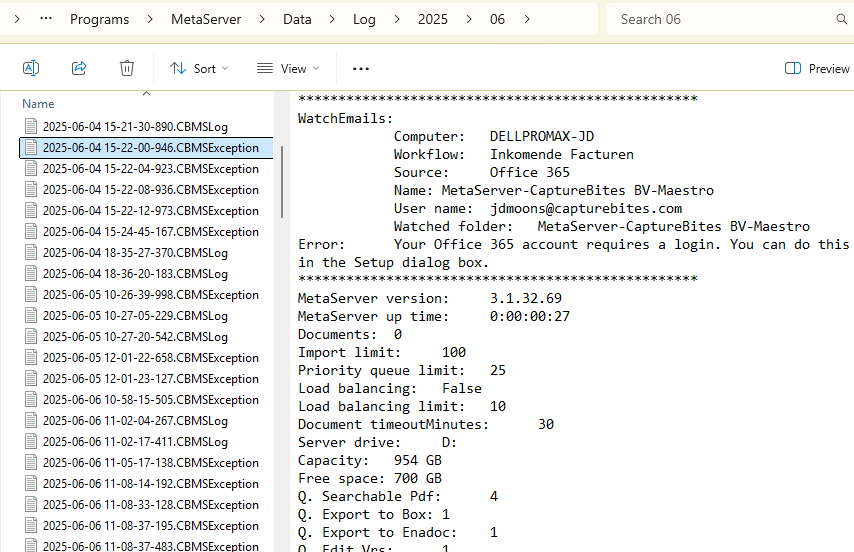Click file icon of 2025-06-05 12-01-22-658.CBMSException
This screenshot has width=854, height=552.
[31, 357]
